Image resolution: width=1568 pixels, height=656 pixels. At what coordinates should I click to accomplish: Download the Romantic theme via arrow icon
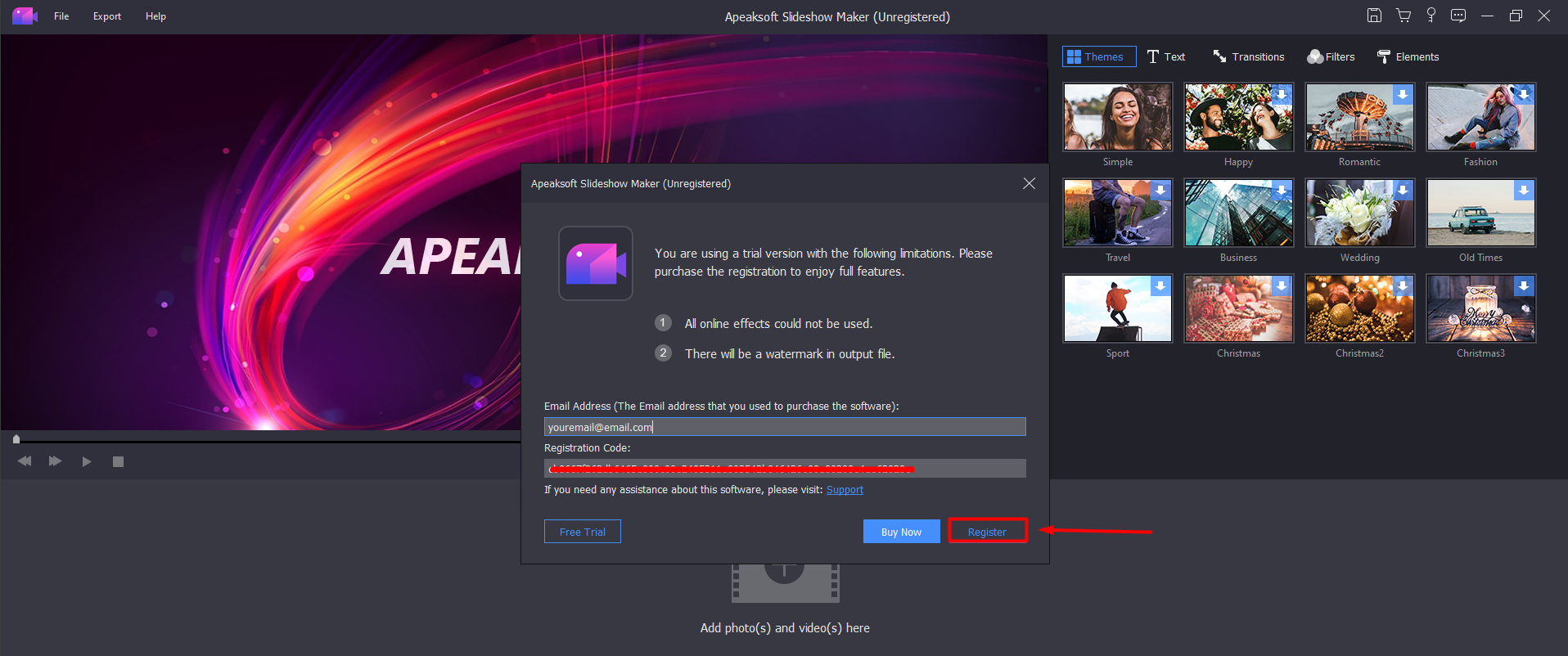pyautogui.click(x=1402, y=95)
